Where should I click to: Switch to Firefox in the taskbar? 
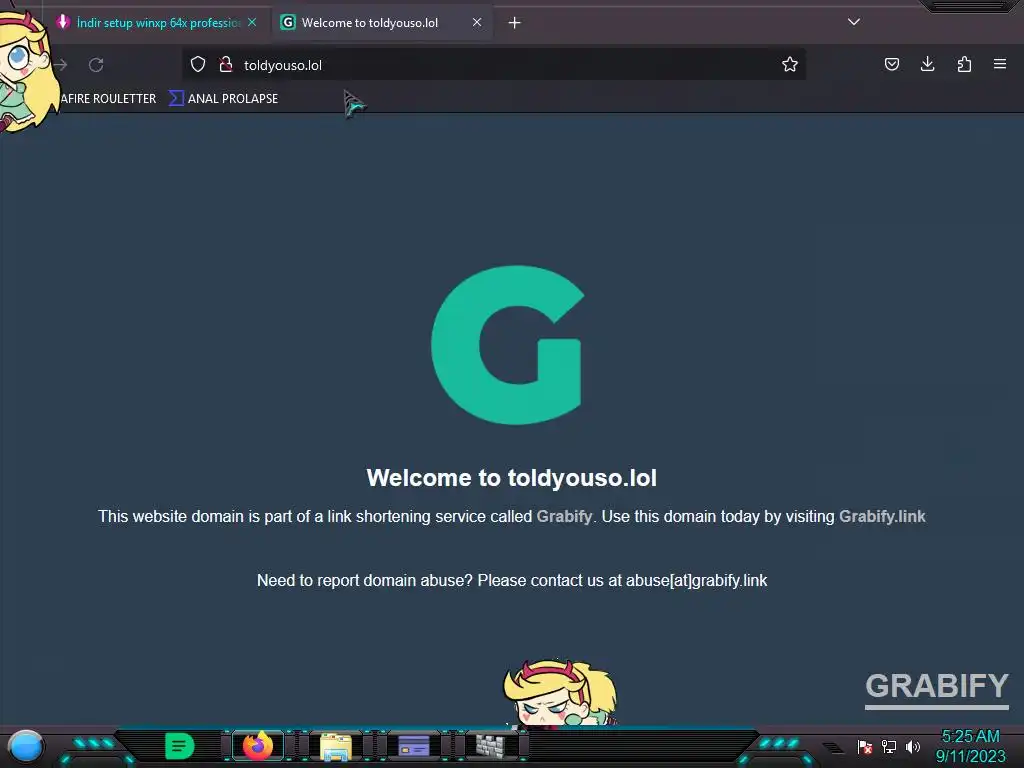click(x=258, y=746)
